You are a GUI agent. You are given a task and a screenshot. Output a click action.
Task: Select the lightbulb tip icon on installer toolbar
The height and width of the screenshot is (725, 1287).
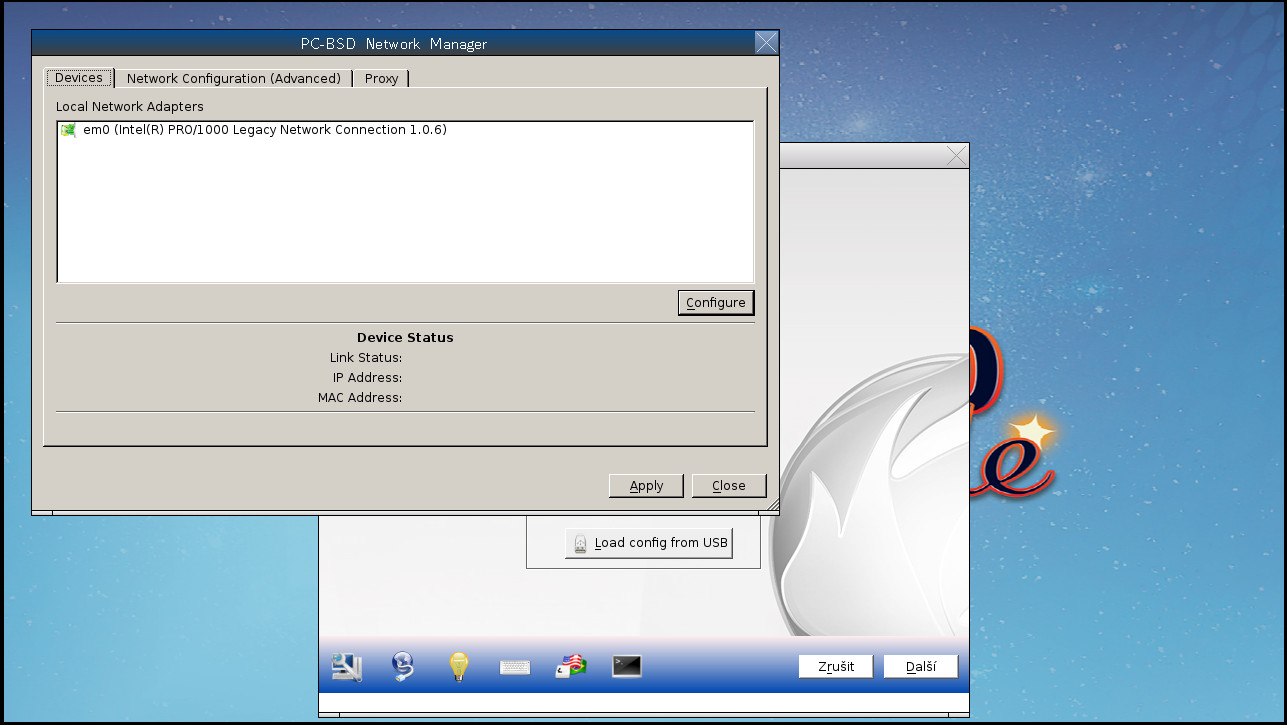click(458, 666)
